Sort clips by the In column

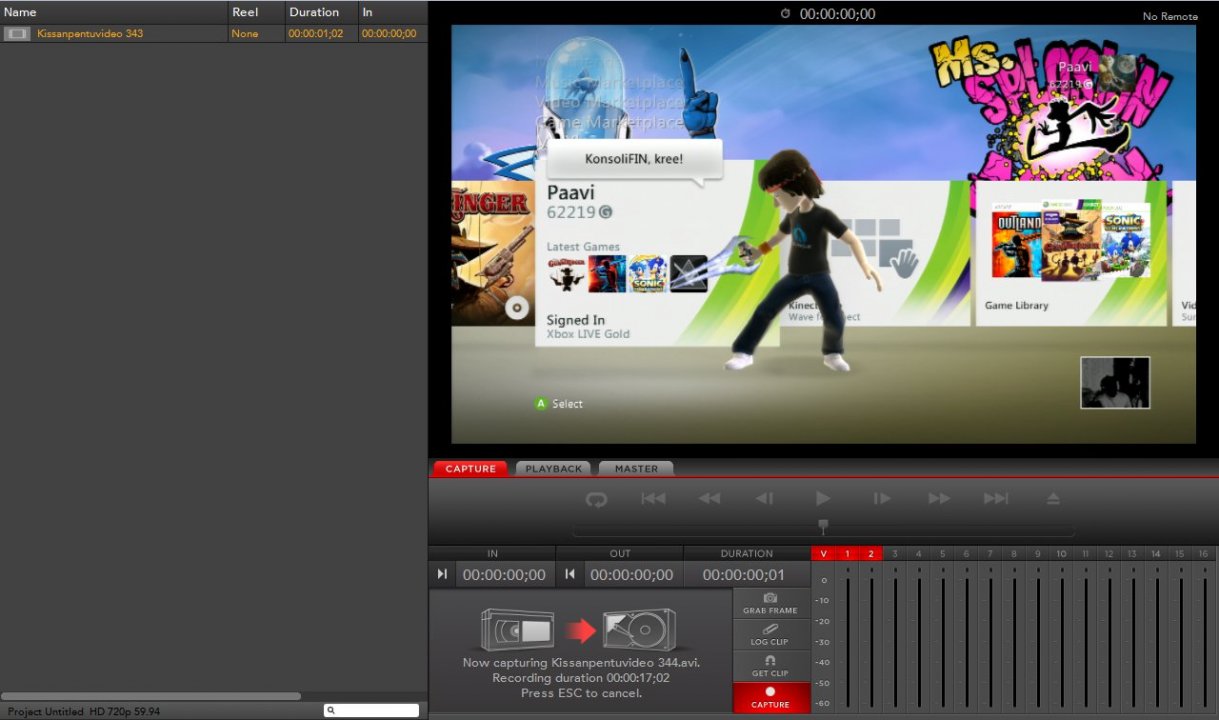coord(392,12)
